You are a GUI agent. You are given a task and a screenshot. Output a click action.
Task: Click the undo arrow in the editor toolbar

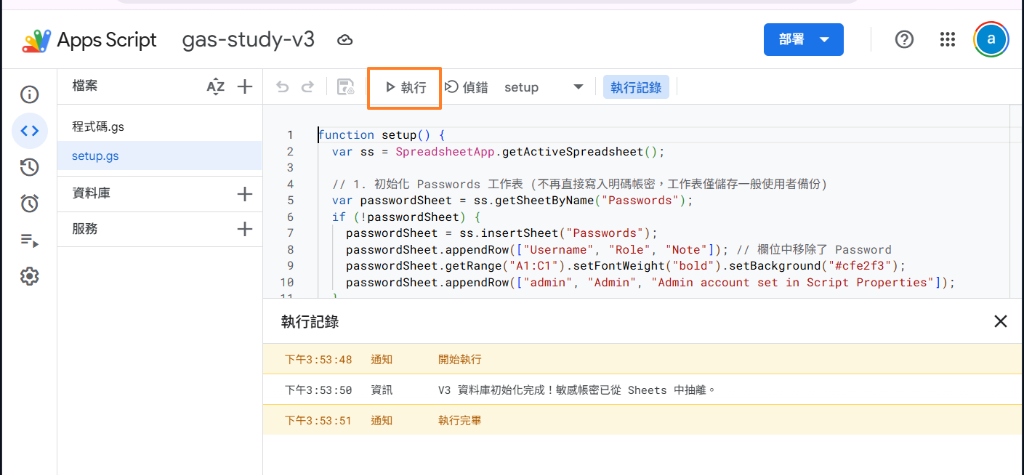click(282, 87)
